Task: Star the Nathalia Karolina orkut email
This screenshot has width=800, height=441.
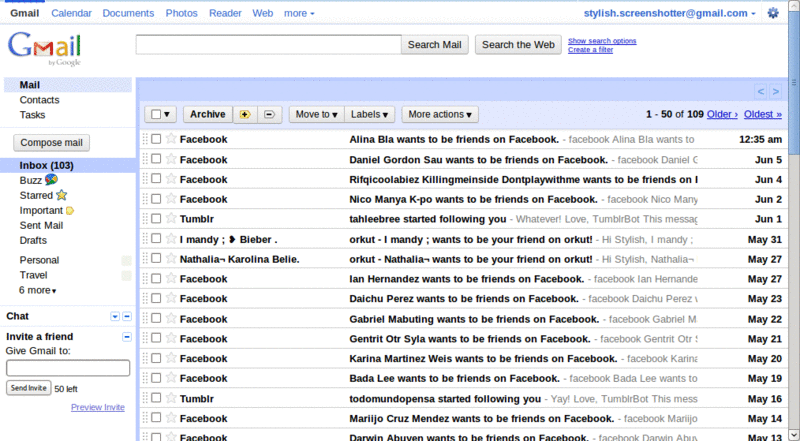Action: (x=171, y=259)
